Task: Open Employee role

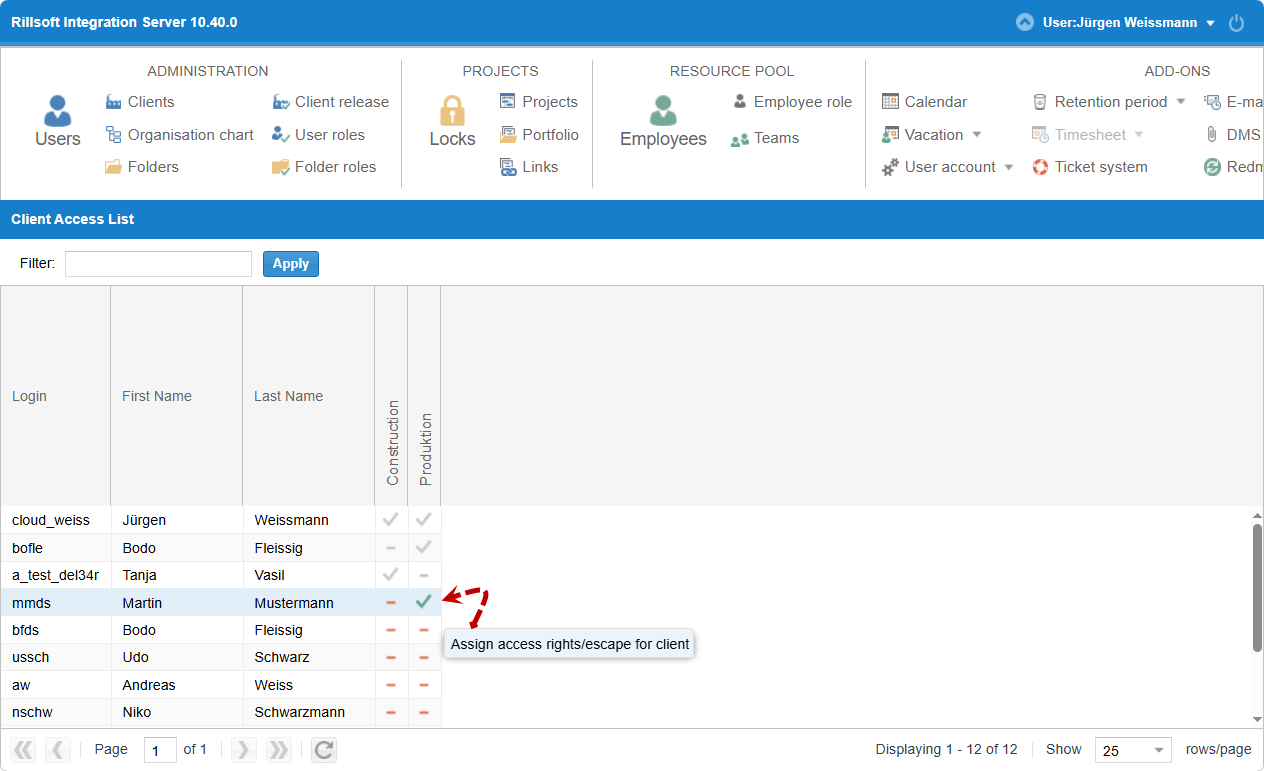Action: pyautogui.click(x=792, y=102)
